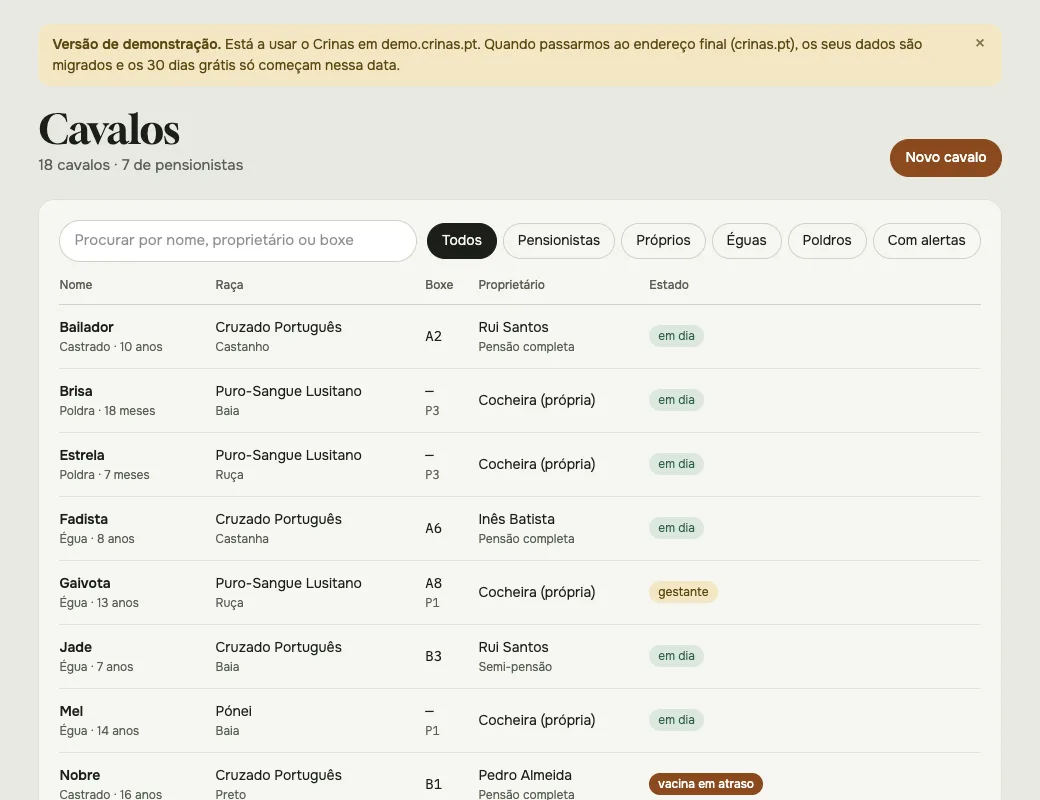Click Bailador's em dia status badge
Viewport: 1040px width, 800px height.
tap(676, 336)
